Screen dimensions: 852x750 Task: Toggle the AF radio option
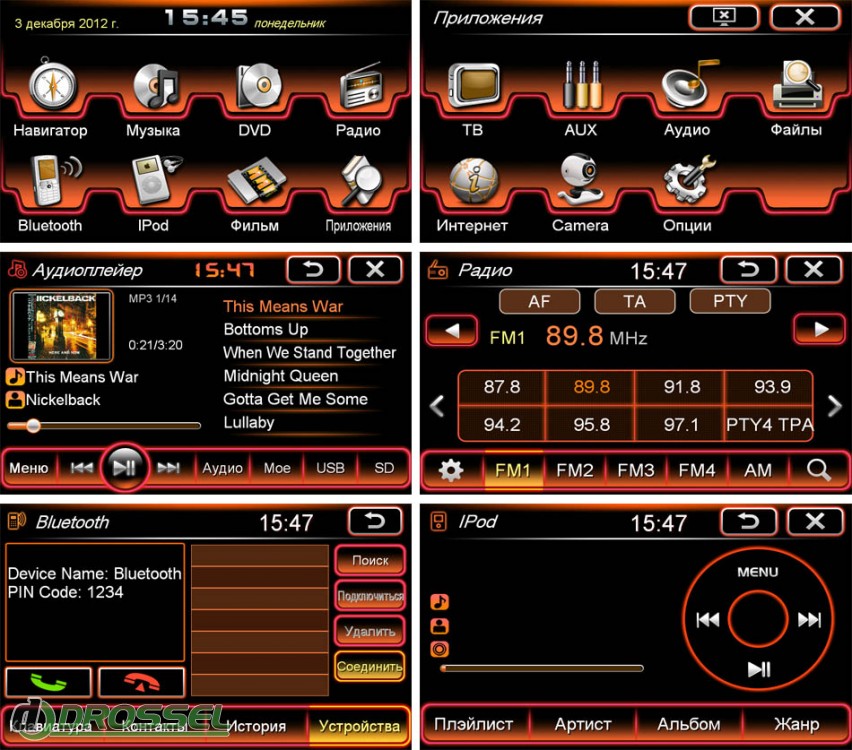pyautogui.click(x=539, y=301)
